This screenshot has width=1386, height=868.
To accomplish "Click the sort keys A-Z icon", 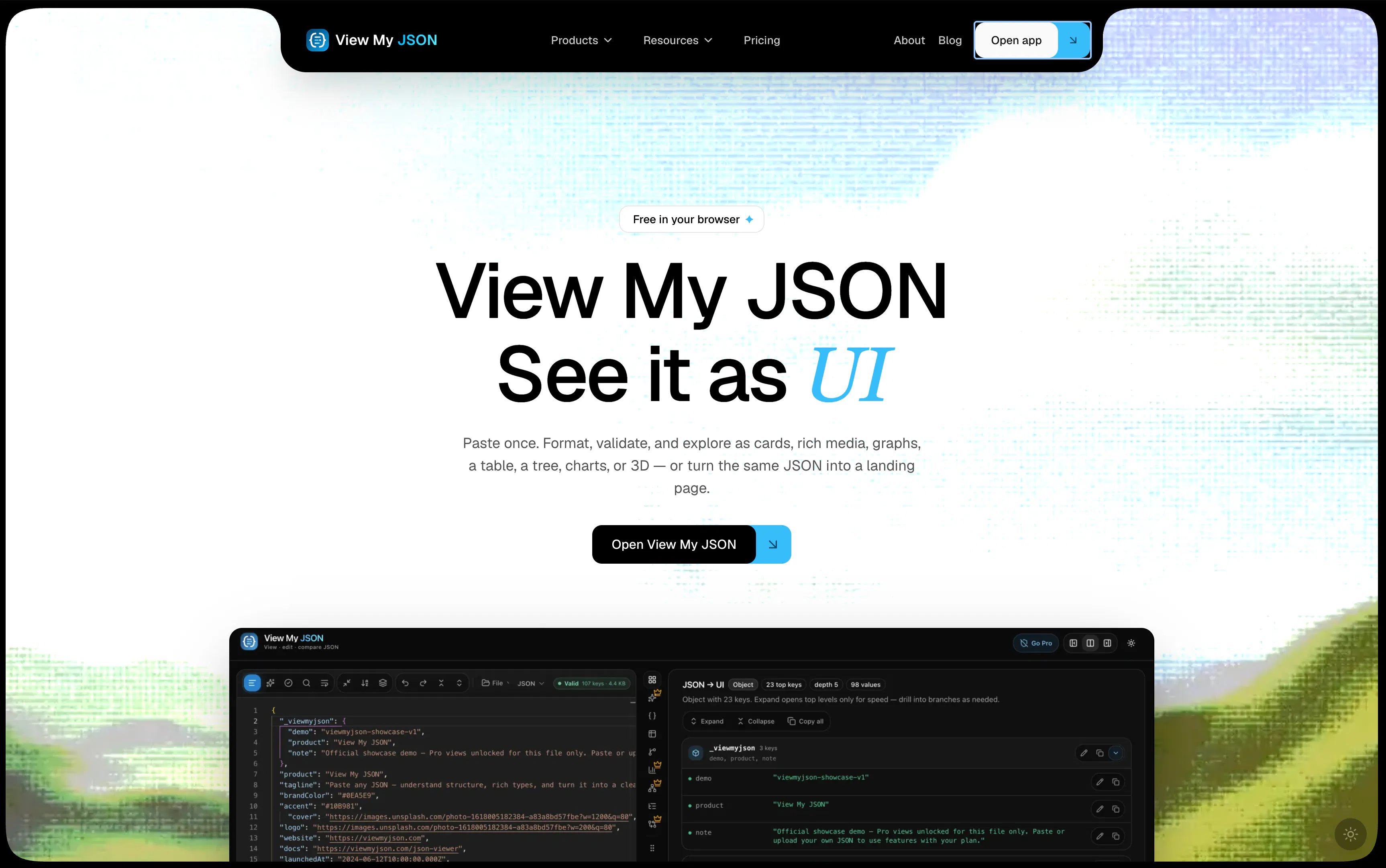I will [365, 683].
